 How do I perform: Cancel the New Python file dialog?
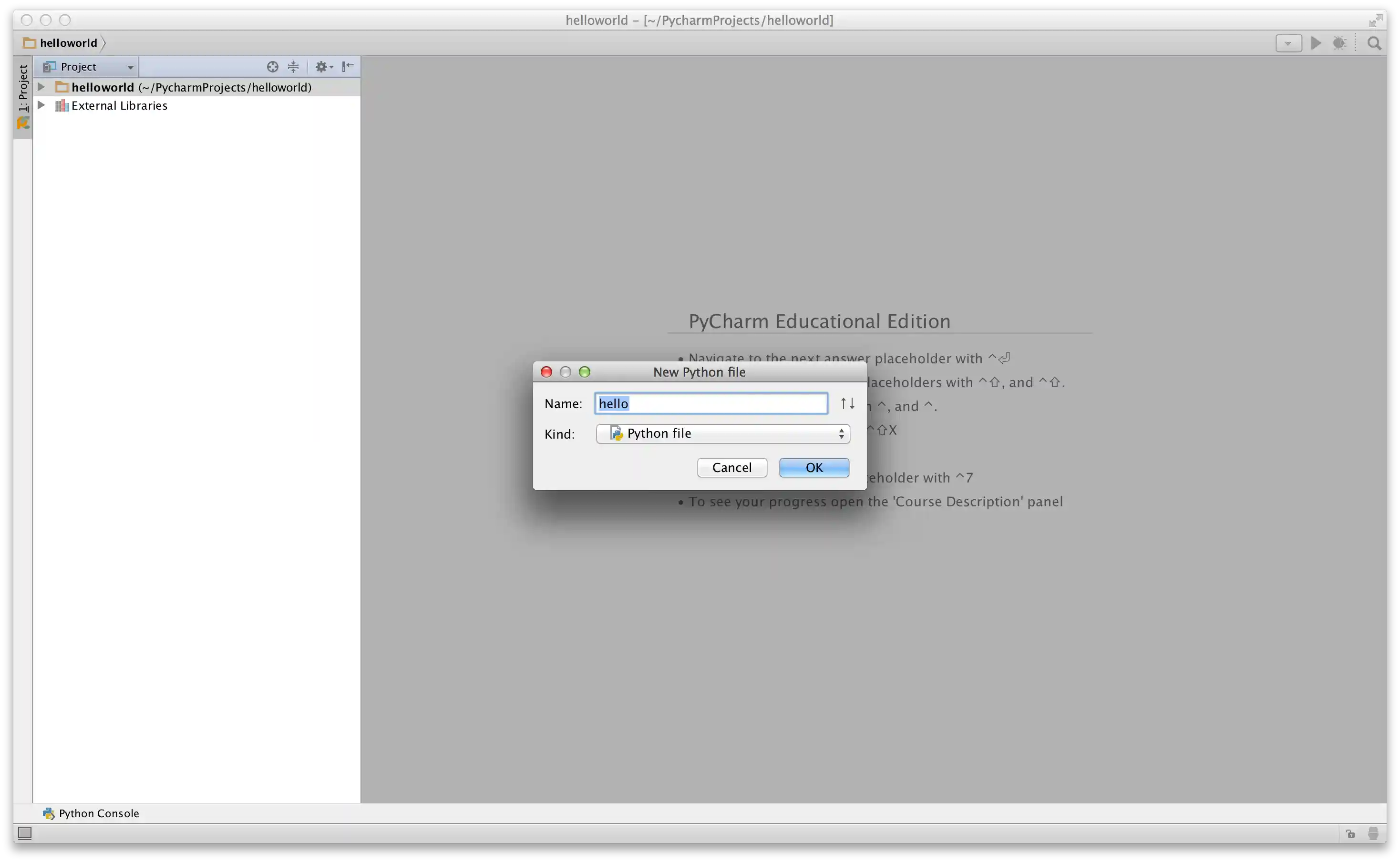(x=731, y=468)
